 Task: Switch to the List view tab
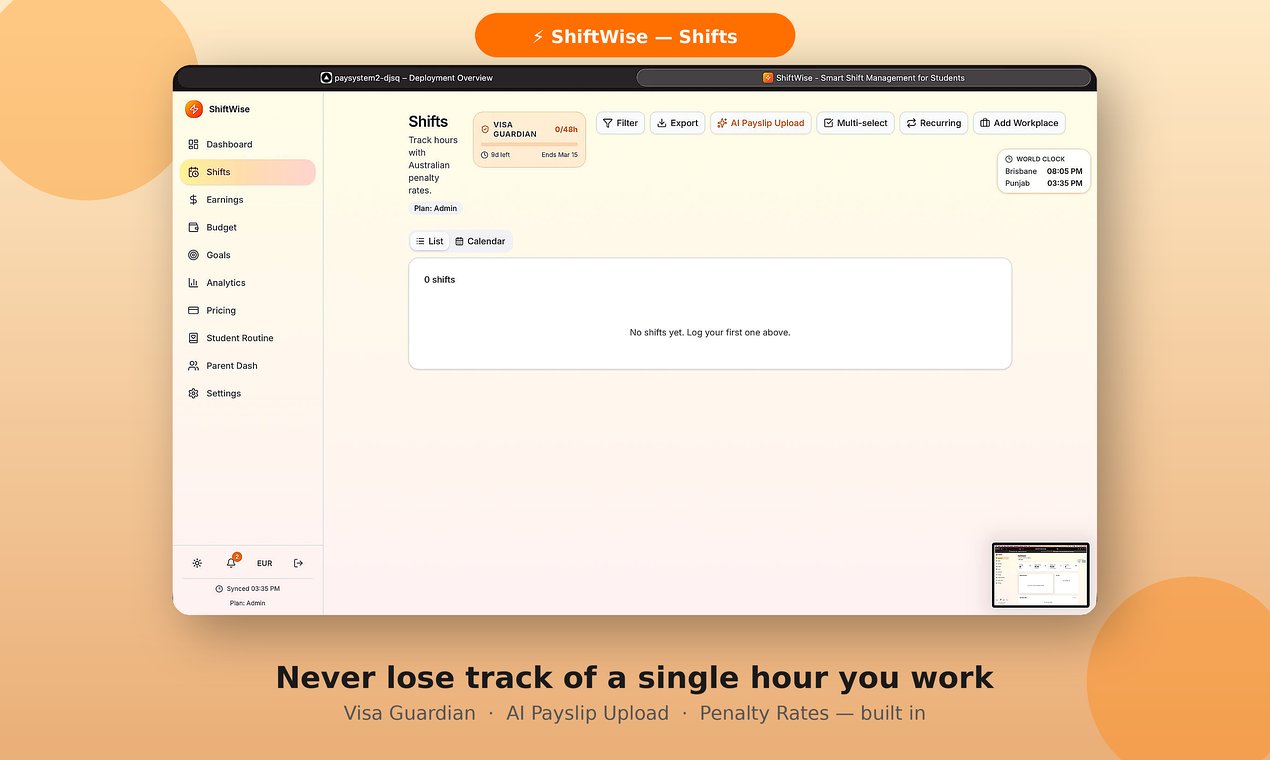tap(430, 241)
